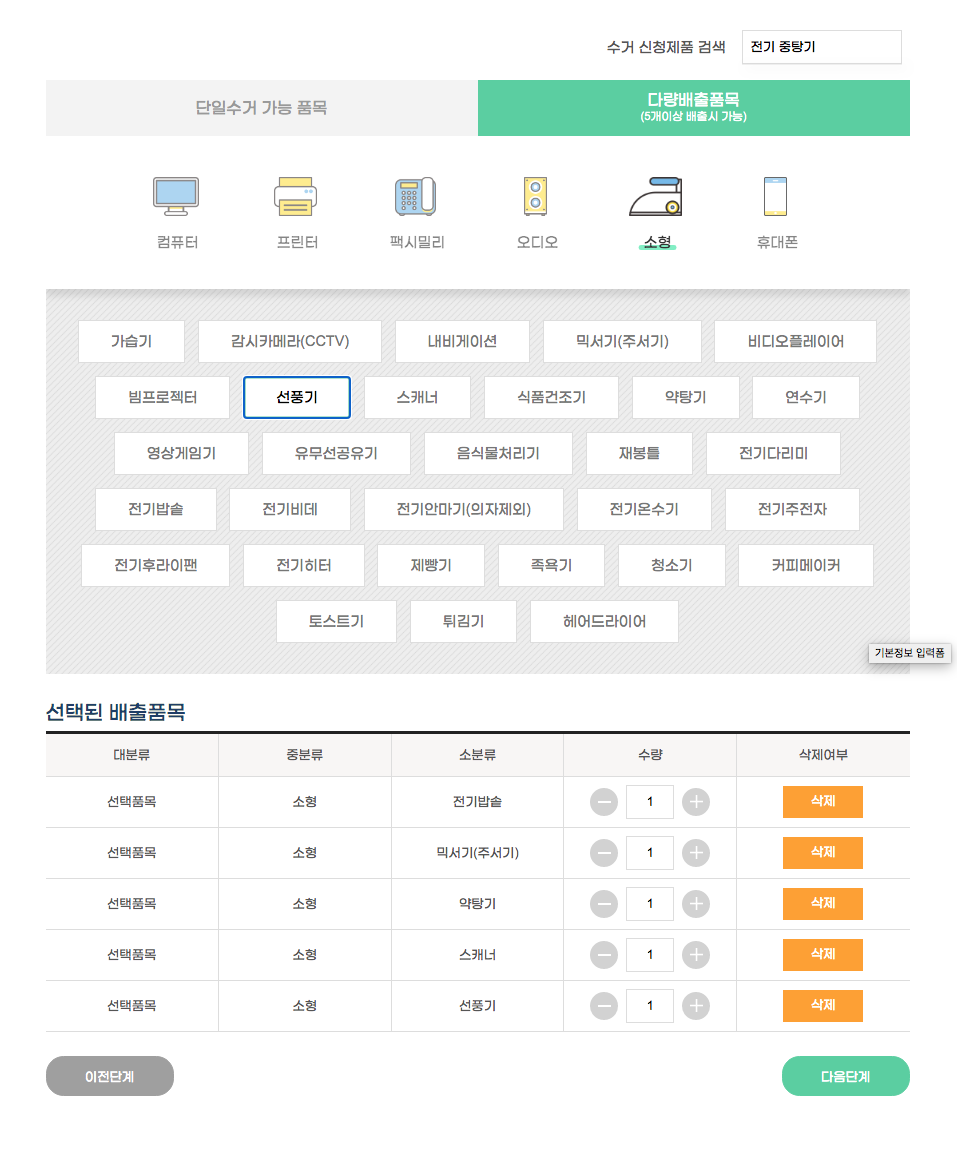
Task: Delete the 약탕기 row
Action: click(823, 904)
